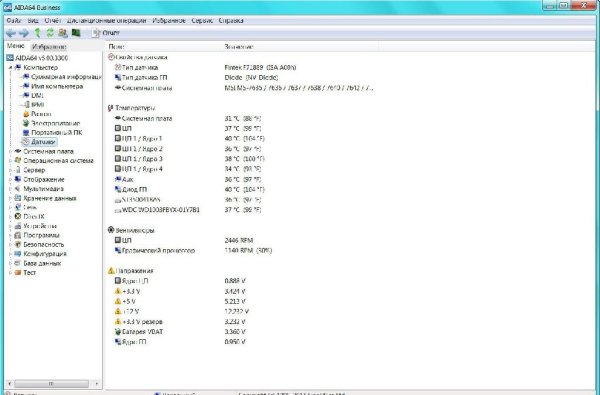Open the Вид menu
Screen dimensions: 600x395
(x=33, y=21)
